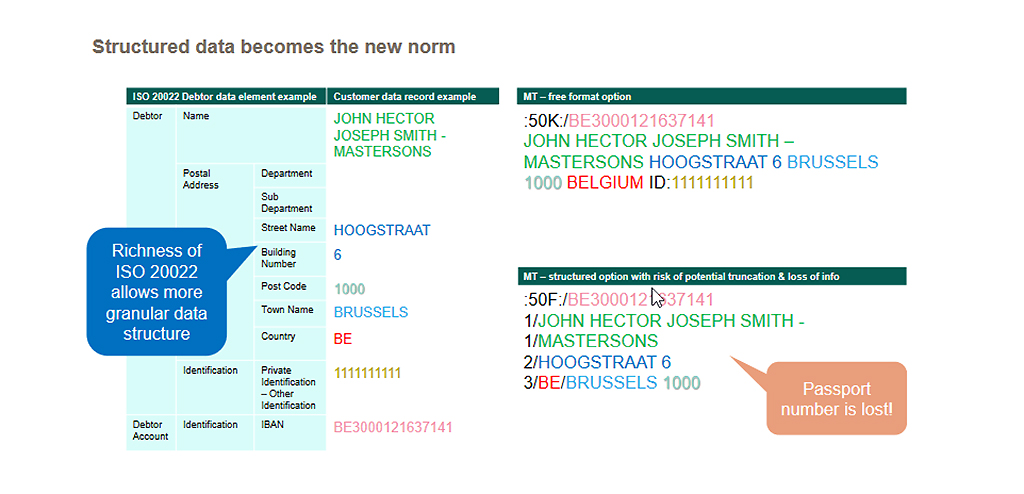Click the "Passport number is lost!" orange callout
The image size is (1024, 494).
(837, 399)
